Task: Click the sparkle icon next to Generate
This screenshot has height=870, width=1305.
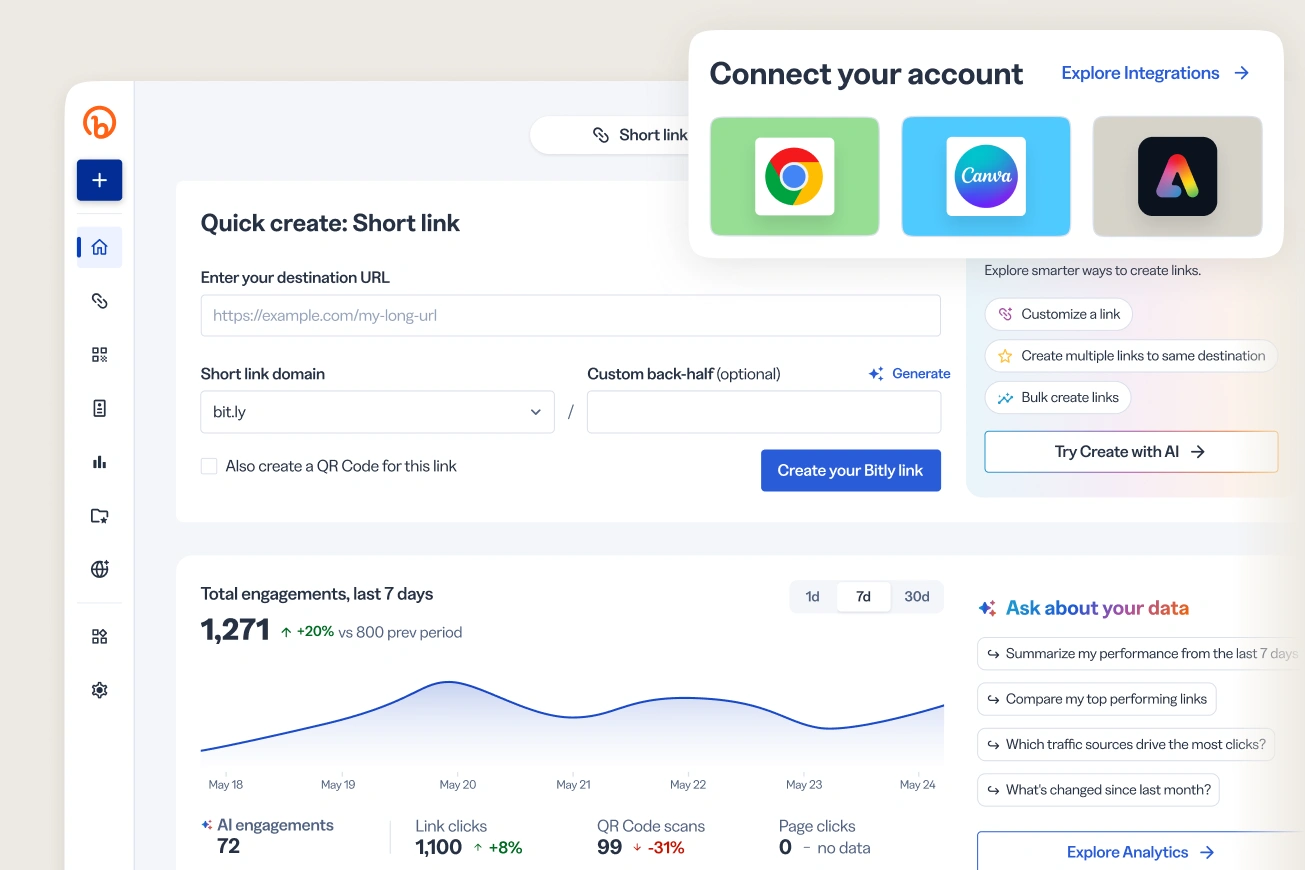Action: [876, 374]
